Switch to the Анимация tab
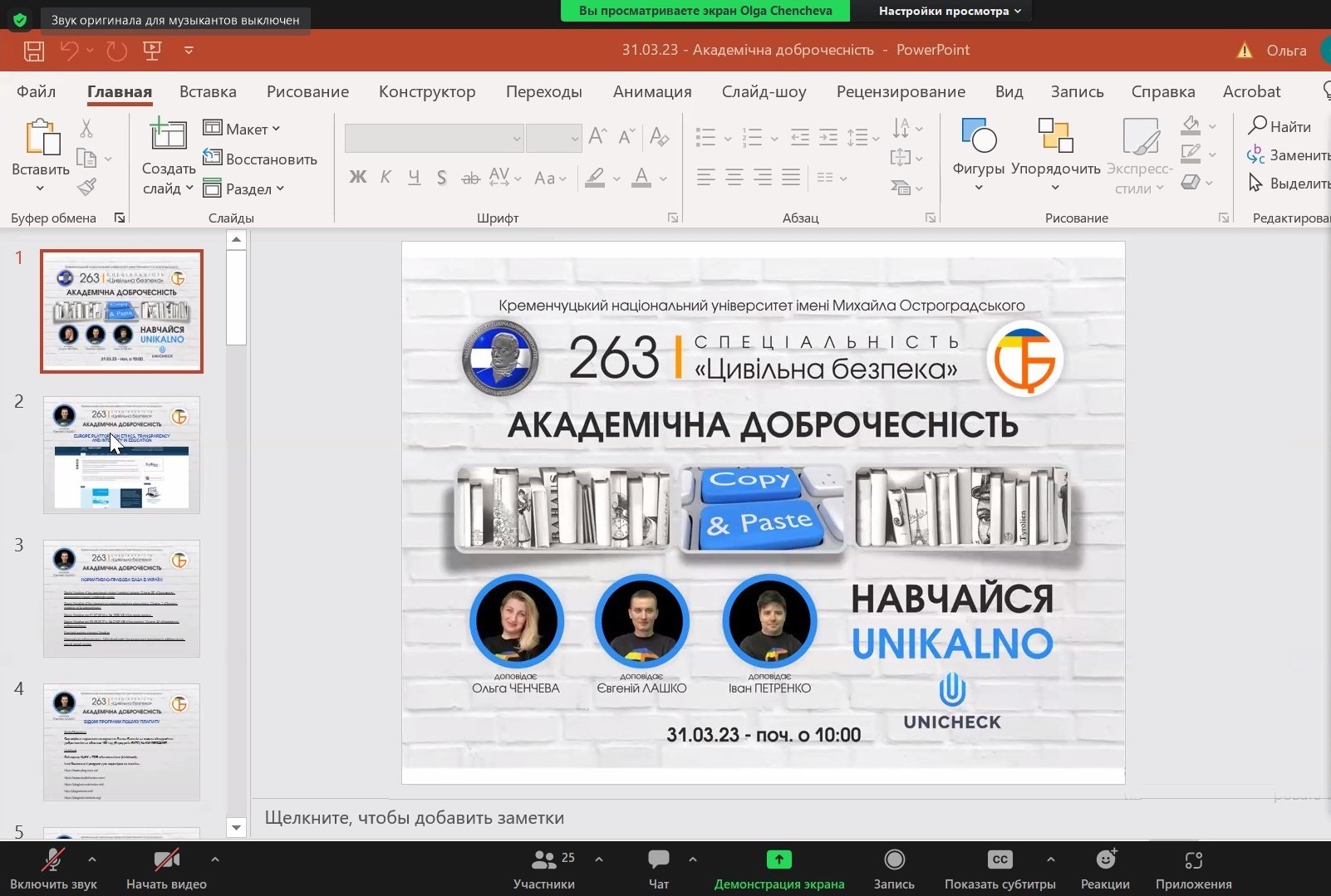The height and width of the screenshot is (896, 1331). pyautogui.click(x=652, y=91)
